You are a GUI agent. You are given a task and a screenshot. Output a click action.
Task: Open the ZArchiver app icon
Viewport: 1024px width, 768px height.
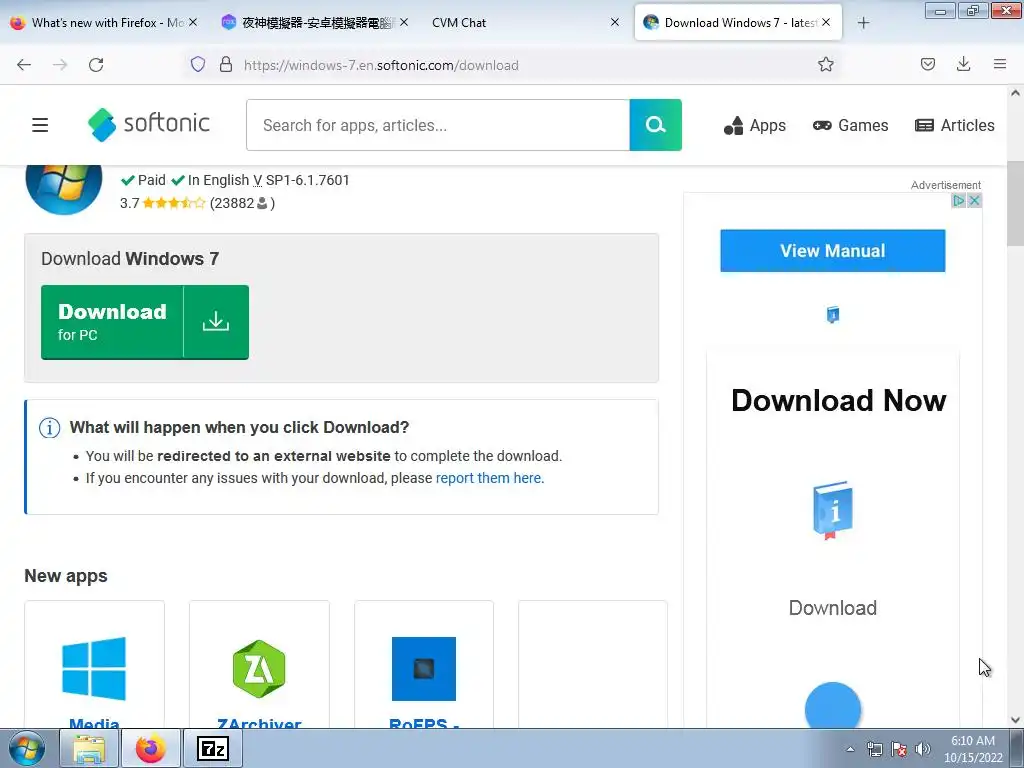tap(259, 669)
